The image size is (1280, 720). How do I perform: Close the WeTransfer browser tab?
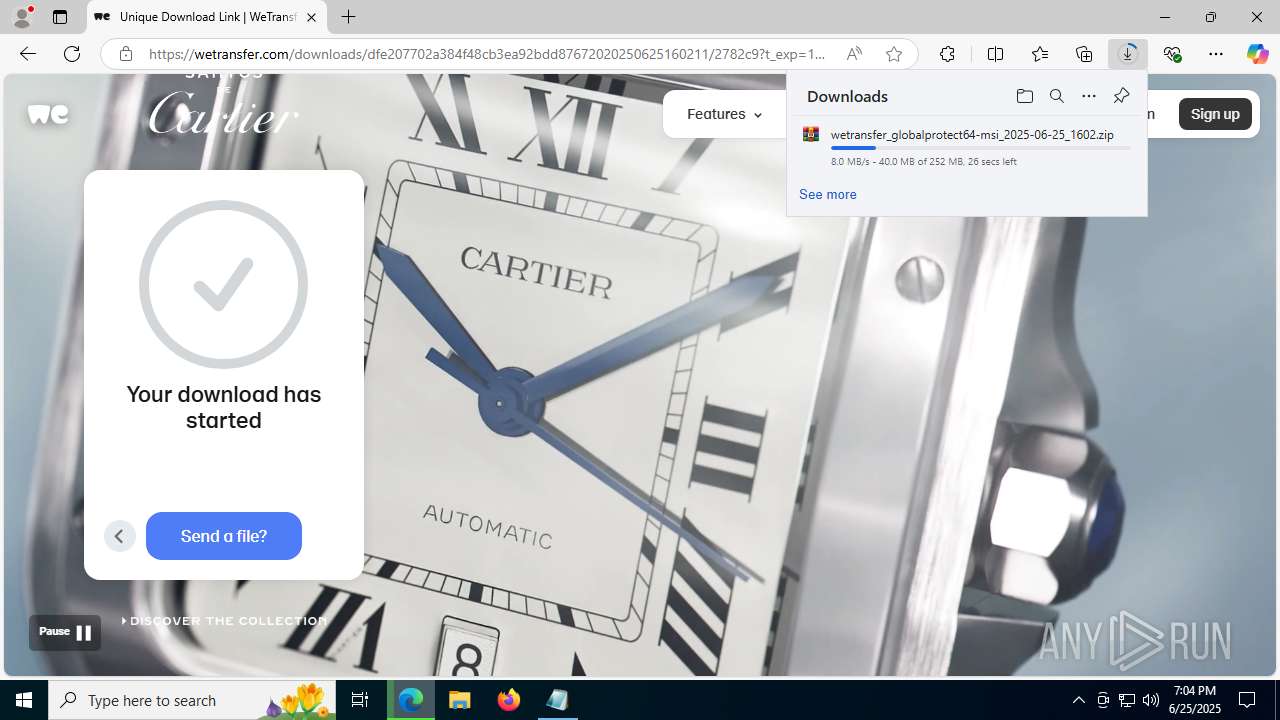pos(311,17)
